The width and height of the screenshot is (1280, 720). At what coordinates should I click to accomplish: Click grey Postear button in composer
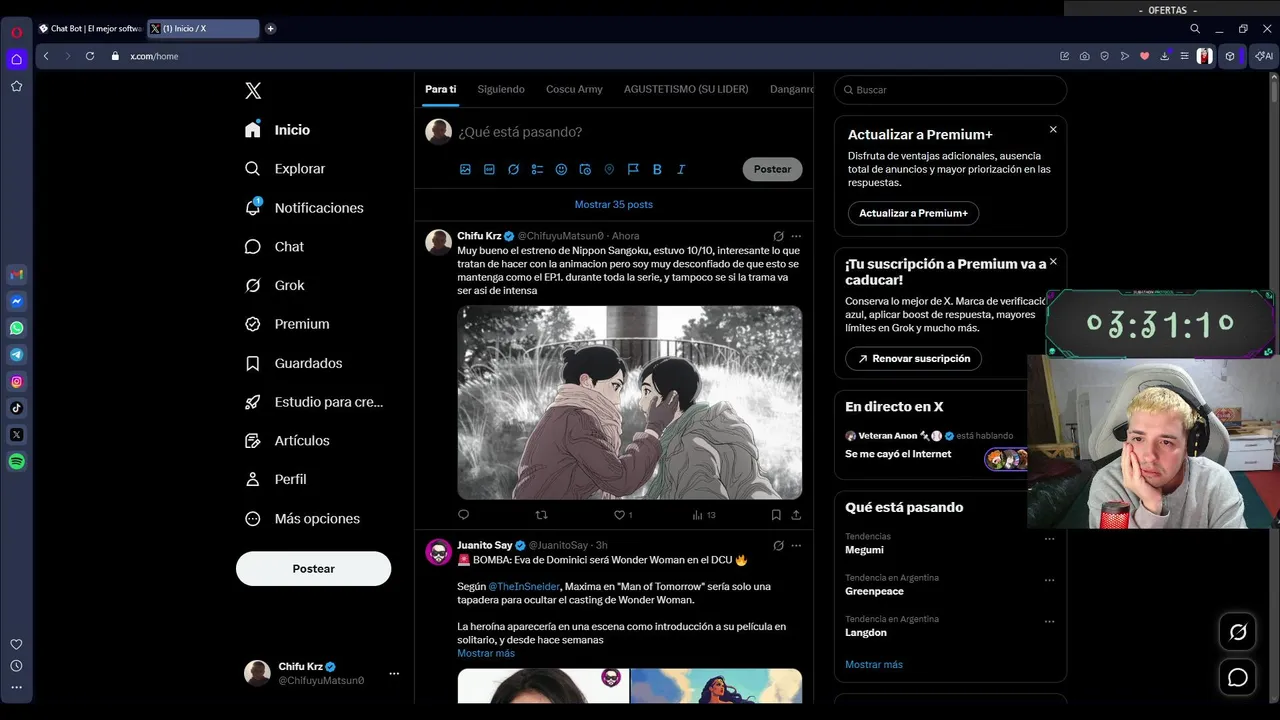pyautogui.click(x=772, y=169)
